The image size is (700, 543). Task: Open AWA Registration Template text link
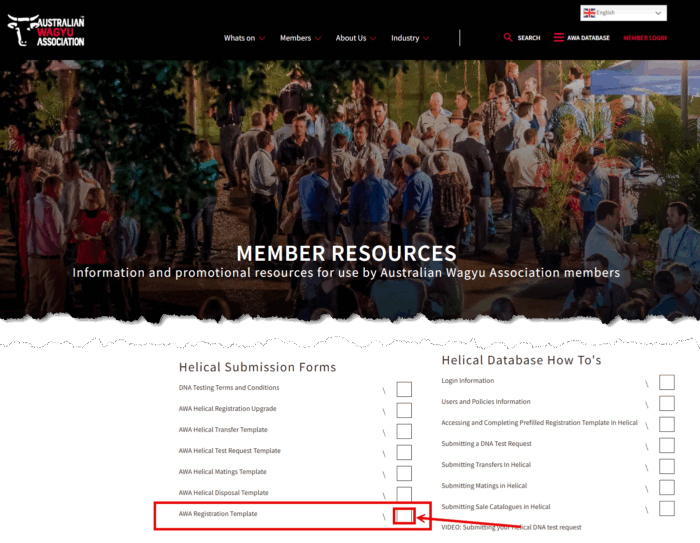pos(218,514)
